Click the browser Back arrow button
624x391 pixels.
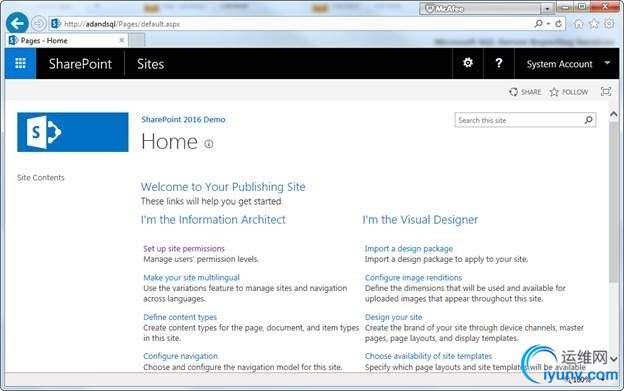point(17,23)
